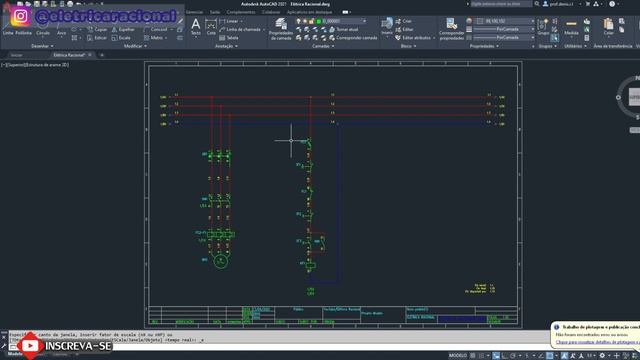Open the Gerenciar ribbon tab
This screenshot has width=640, height=360.
click(194, 12)
